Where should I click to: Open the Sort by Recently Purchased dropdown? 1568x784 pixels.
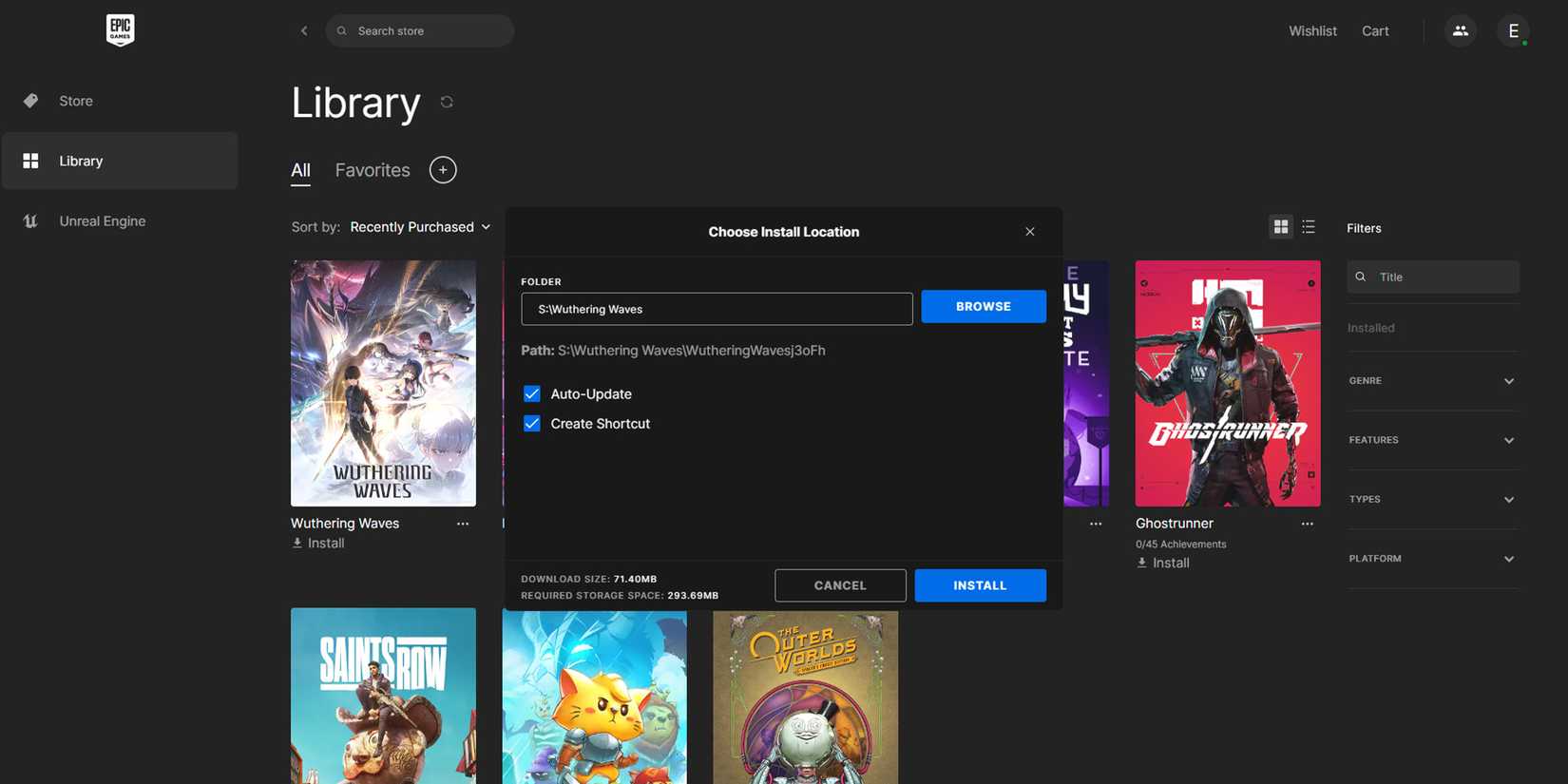[x=420, y=227]
